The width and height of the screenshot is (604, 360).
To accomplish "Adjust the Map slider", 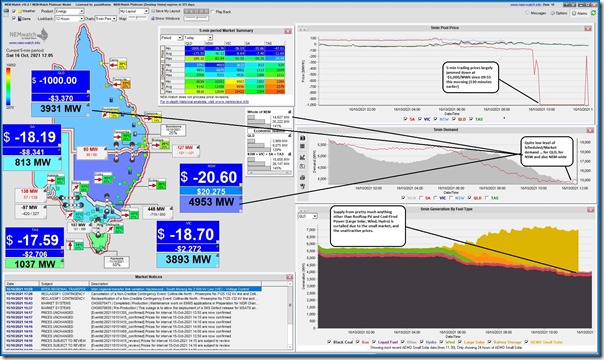I will click(x=138, y=18).
